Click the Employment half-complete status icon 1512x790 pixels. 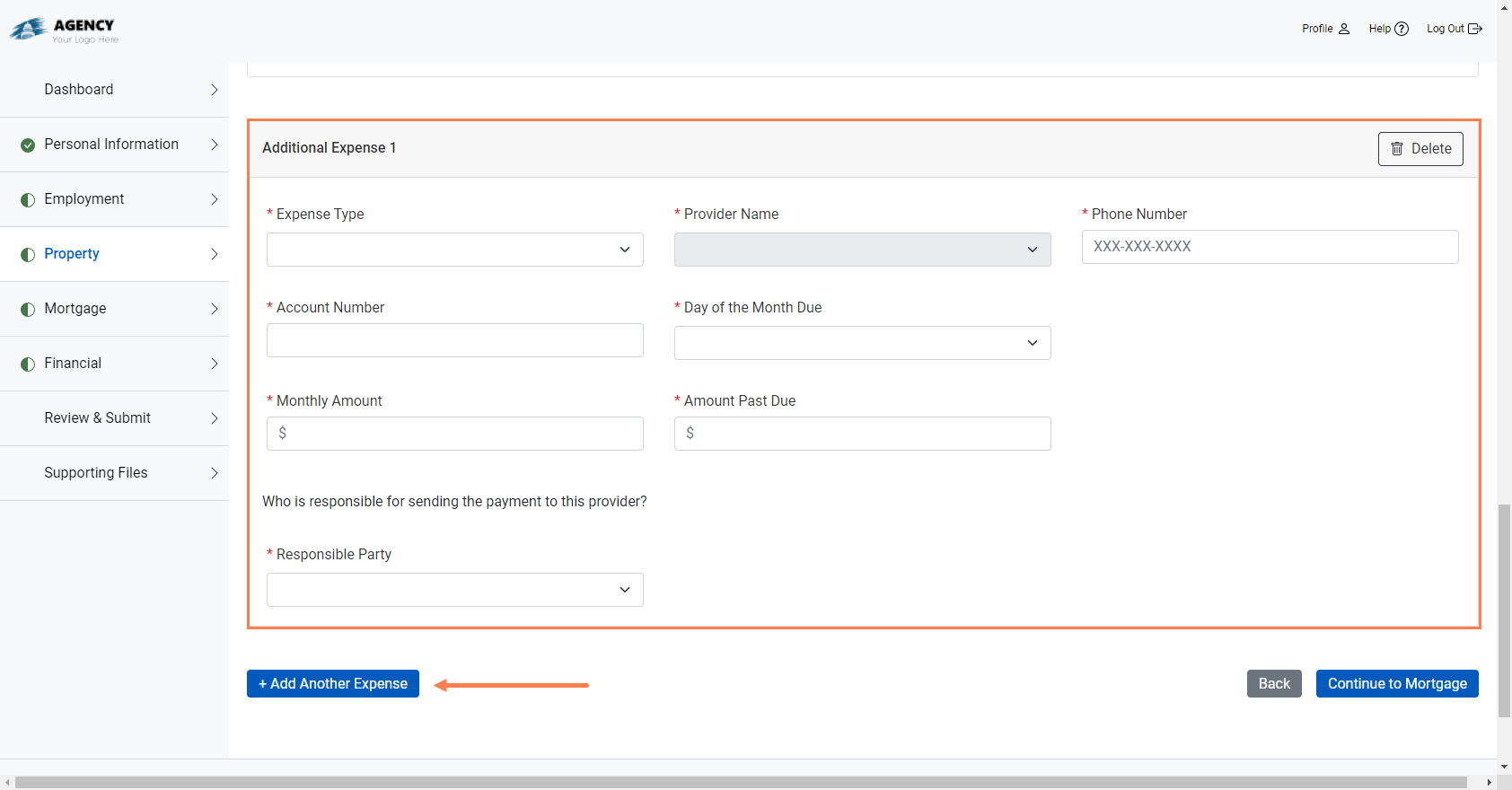coord(28,199)
